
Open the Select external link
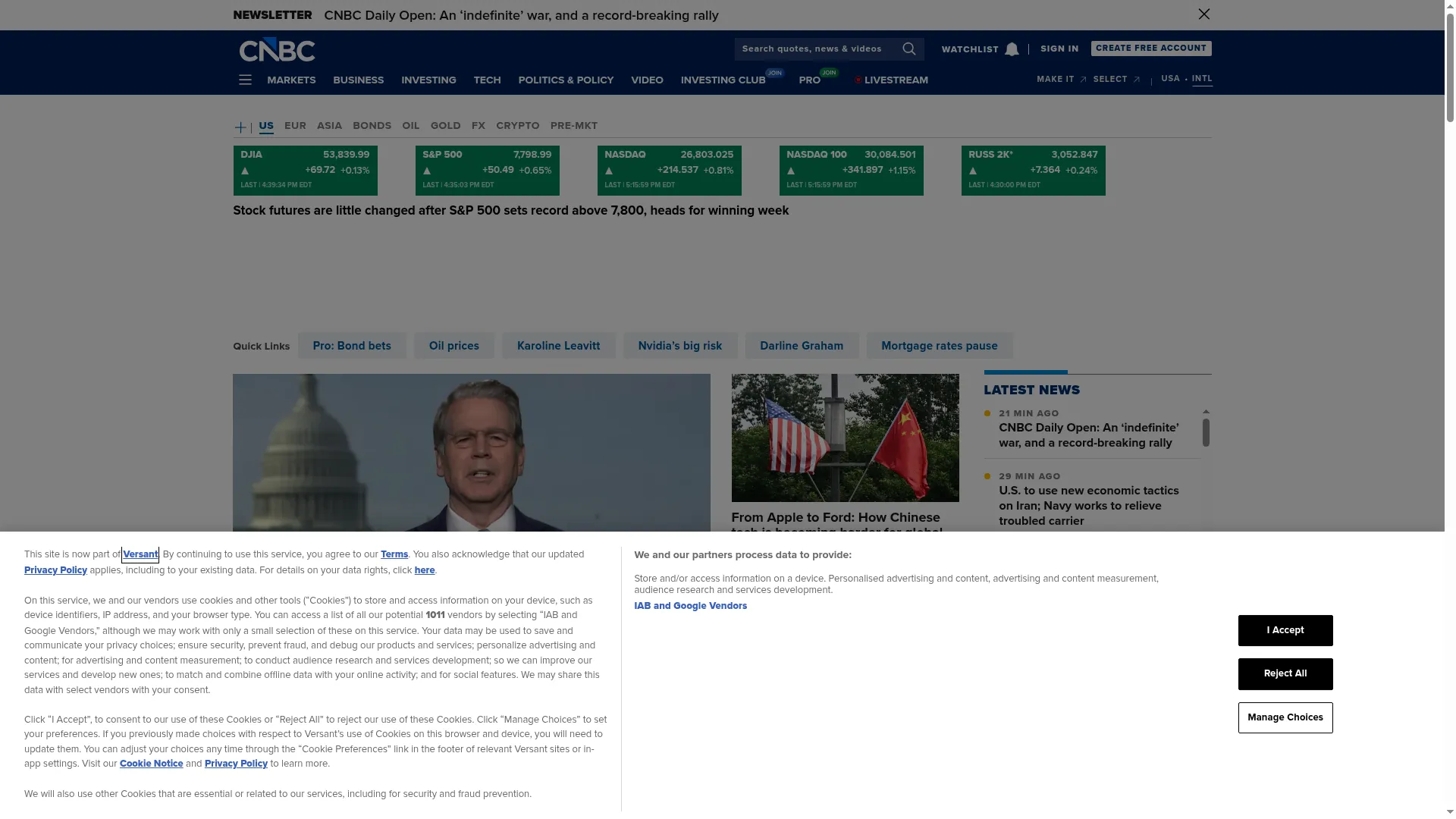pos(1116,80)
